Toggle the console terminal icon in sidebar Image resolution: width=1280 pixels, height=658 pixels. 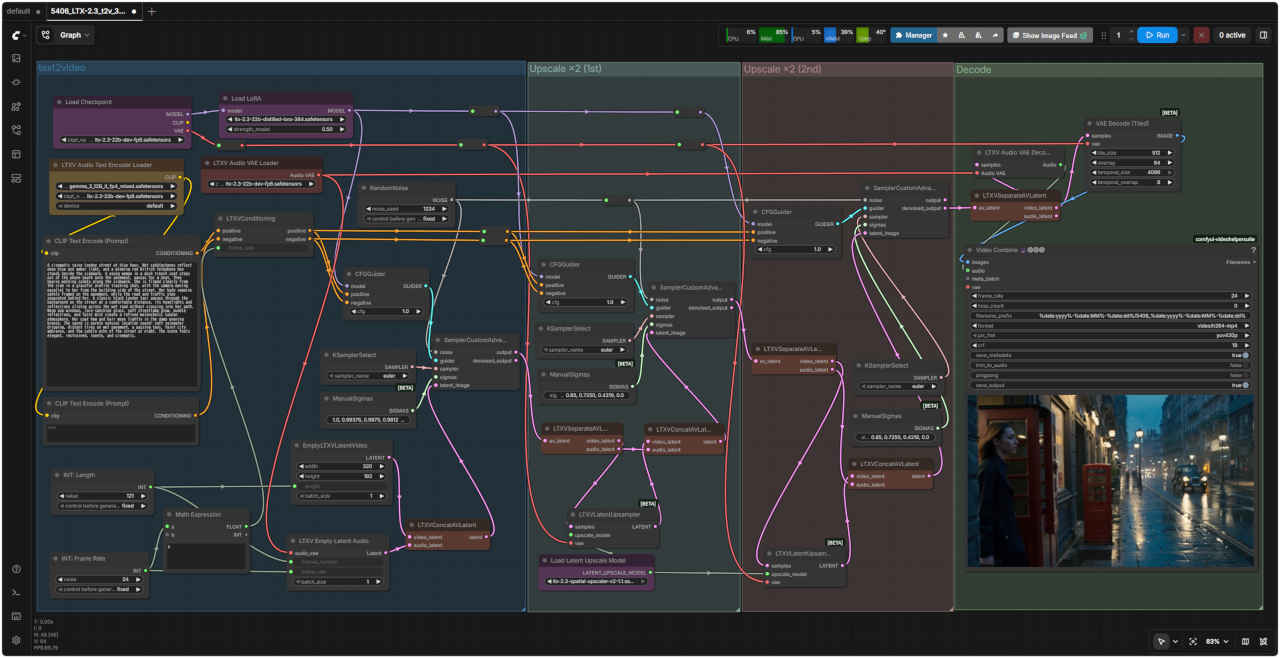click(16, 593)
